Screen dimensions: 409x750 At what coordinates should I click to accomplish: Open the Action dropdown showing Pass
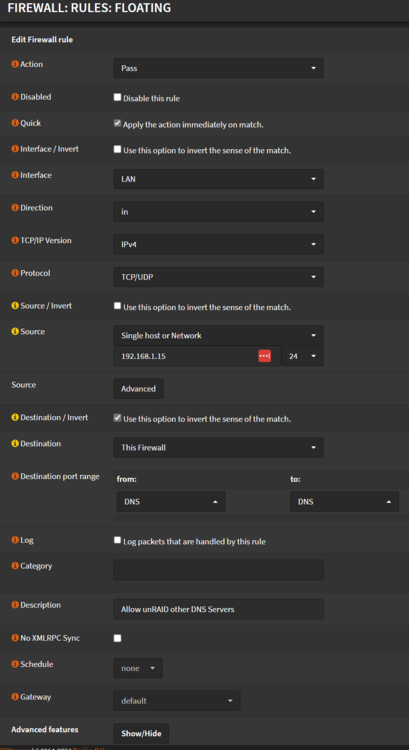coord(219,68)
